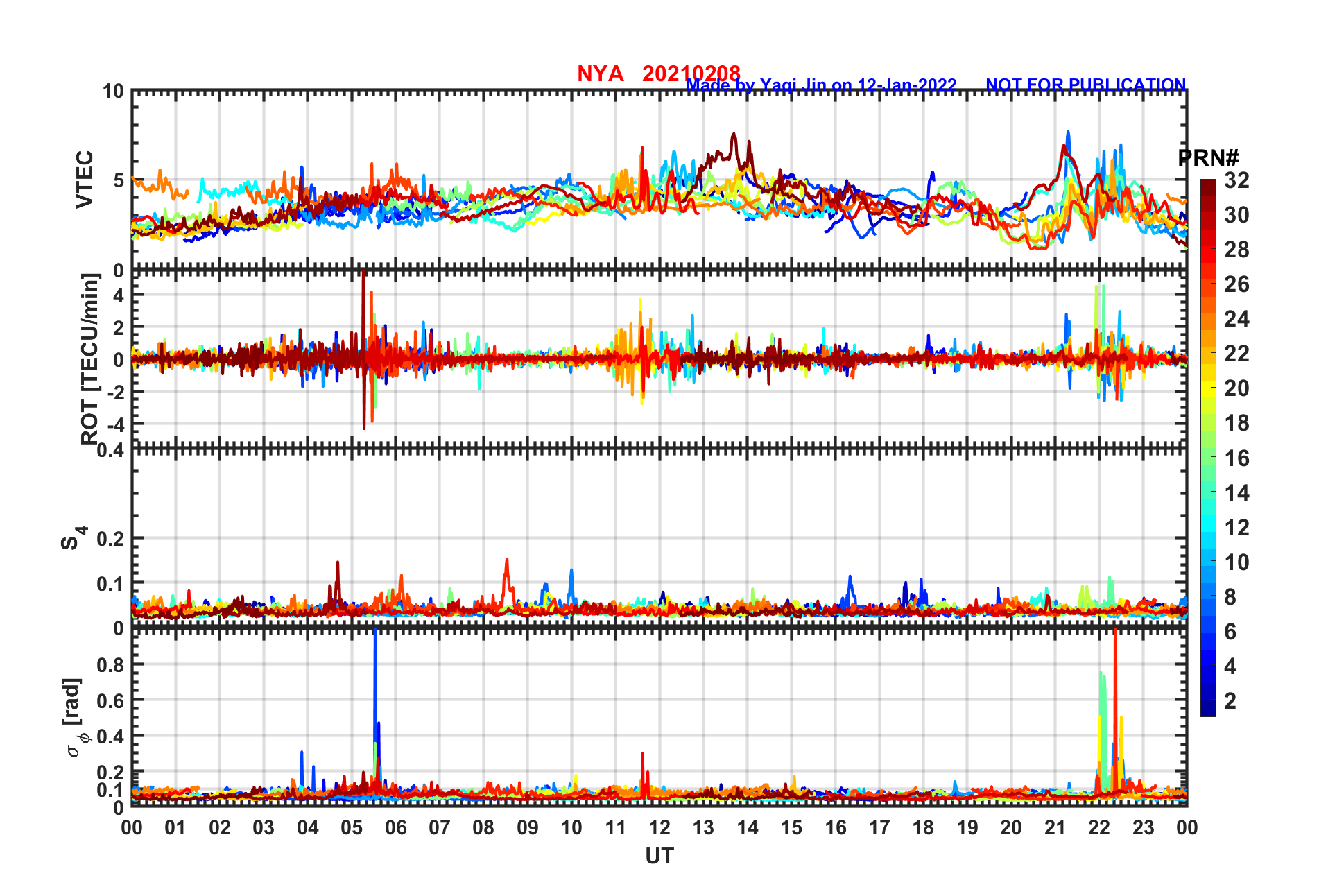Click the "15" tick on the UT axis
1319x896 pixels.
[791, 827]
